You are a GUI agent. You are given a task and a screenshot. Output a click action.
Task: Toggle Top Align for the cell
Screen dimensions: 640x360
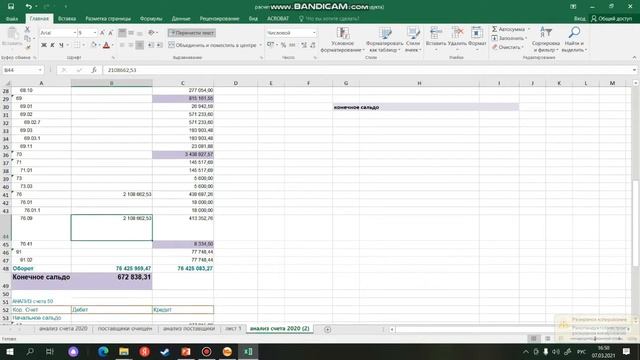pyautogui.click(x=122, y=33)
